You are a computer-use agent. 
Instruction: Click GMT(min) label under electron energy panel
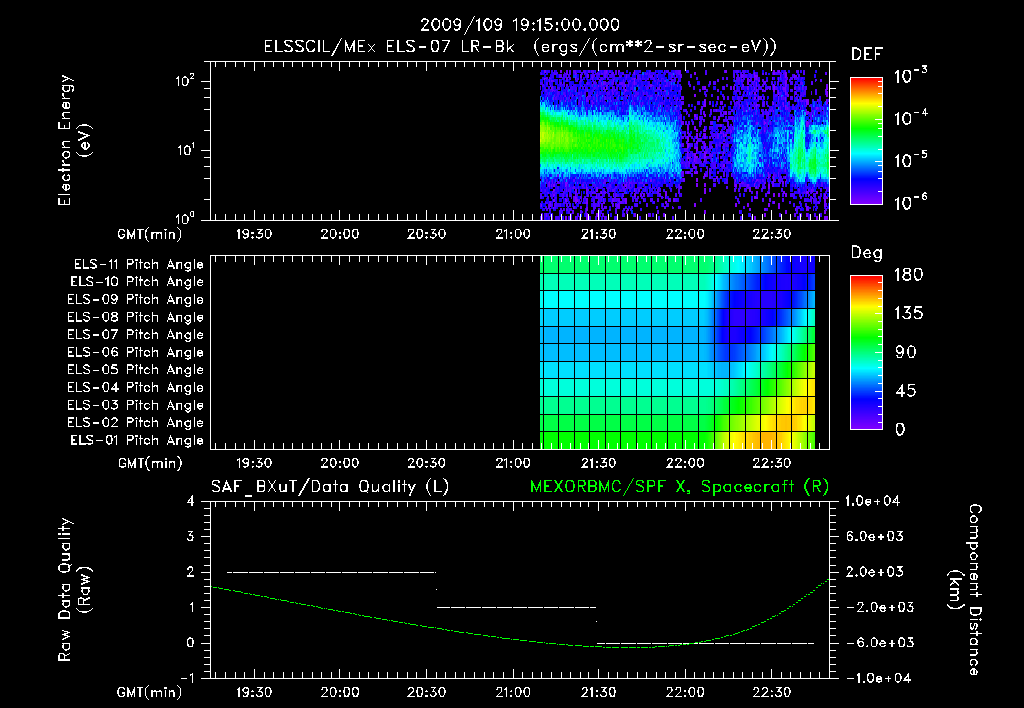point(150,234)
